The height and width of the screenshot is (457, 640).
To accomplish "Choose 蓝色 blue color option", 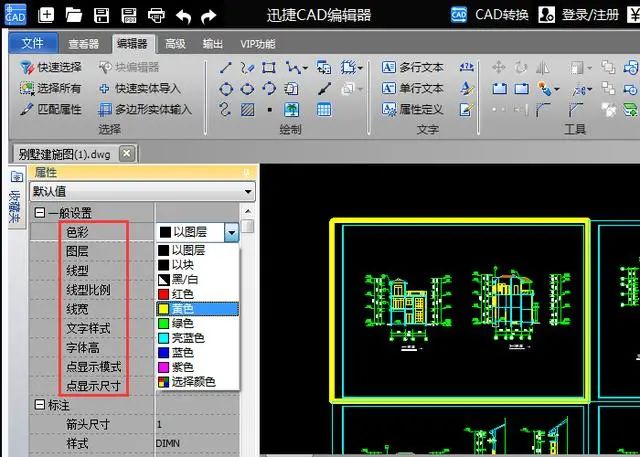I will coord(198,353).
